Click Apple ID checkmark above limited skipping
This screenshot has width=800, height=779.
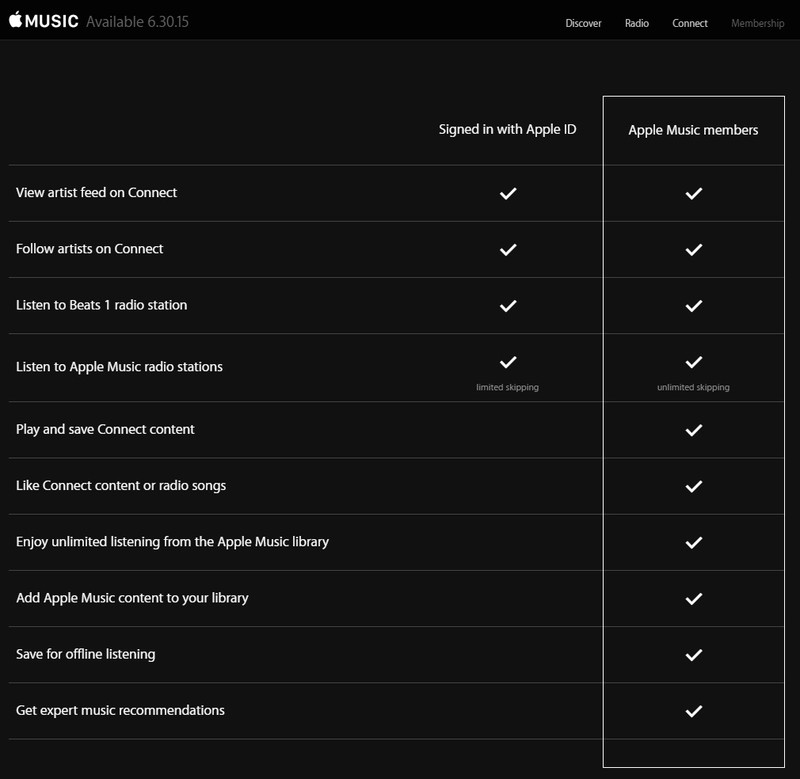tap(508, 362)
